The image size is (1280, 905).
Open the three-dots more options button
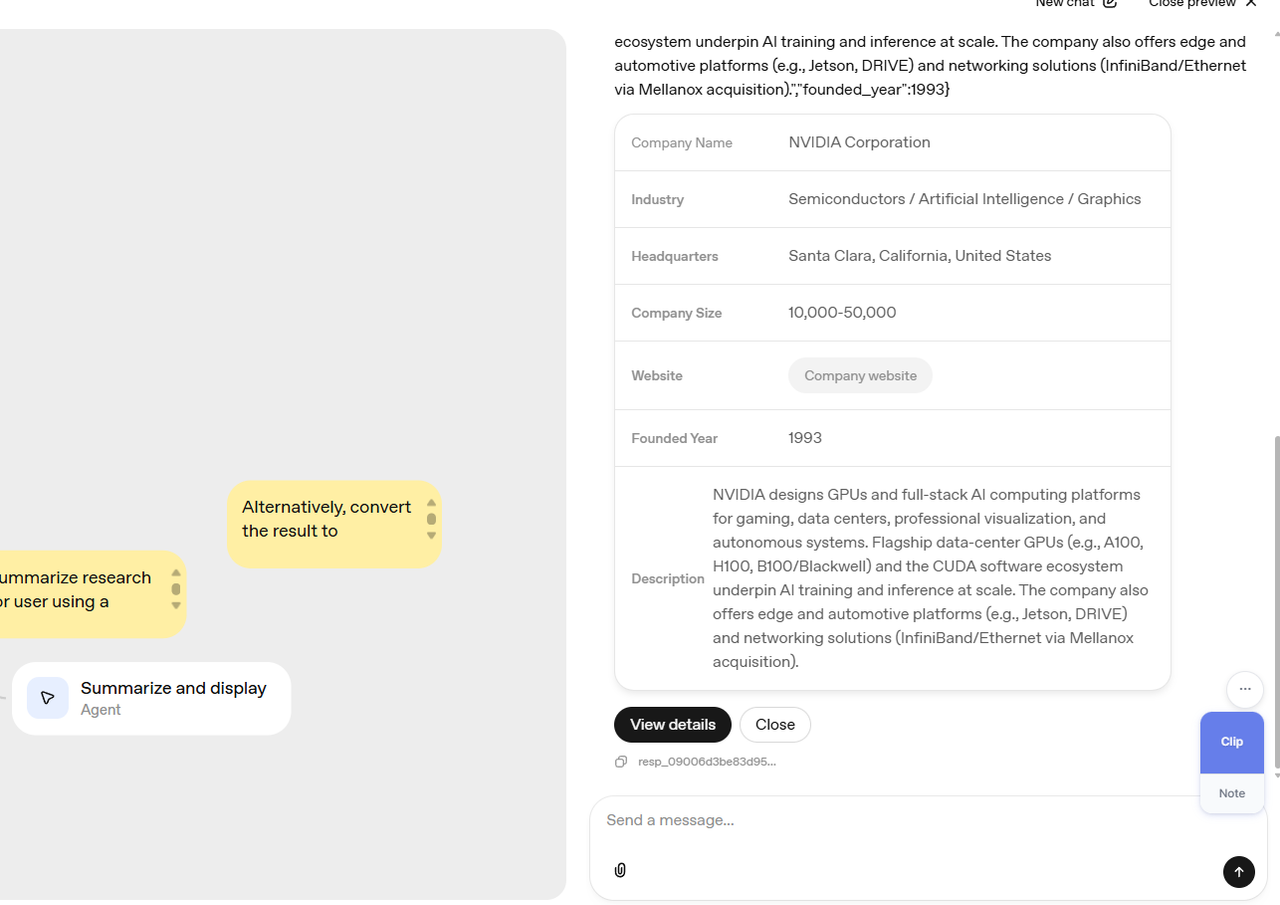click(x=1245, y=689)
